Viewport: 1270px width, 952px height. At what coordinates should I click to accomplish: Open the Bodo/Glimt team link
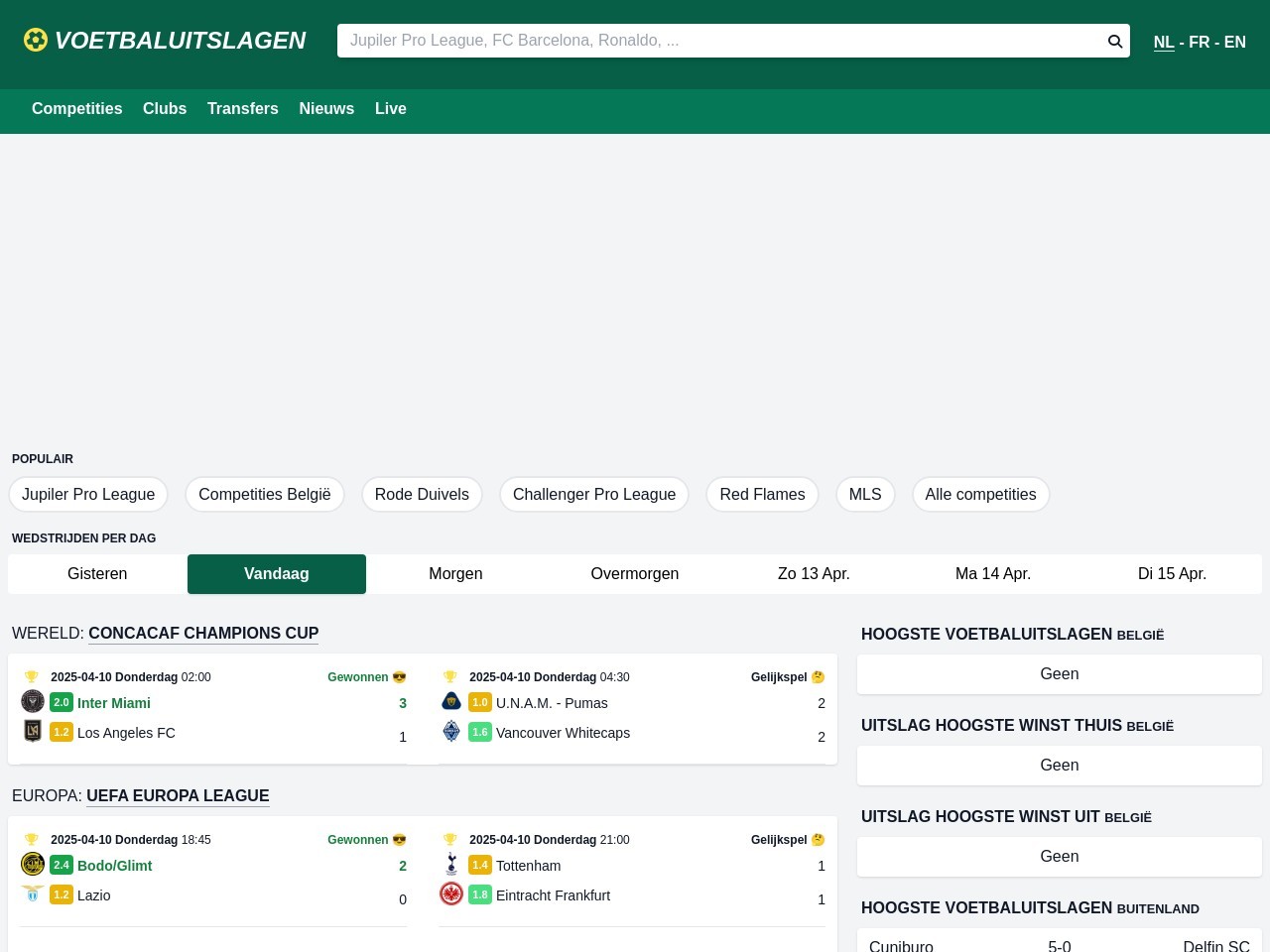[x=115, y=866]
